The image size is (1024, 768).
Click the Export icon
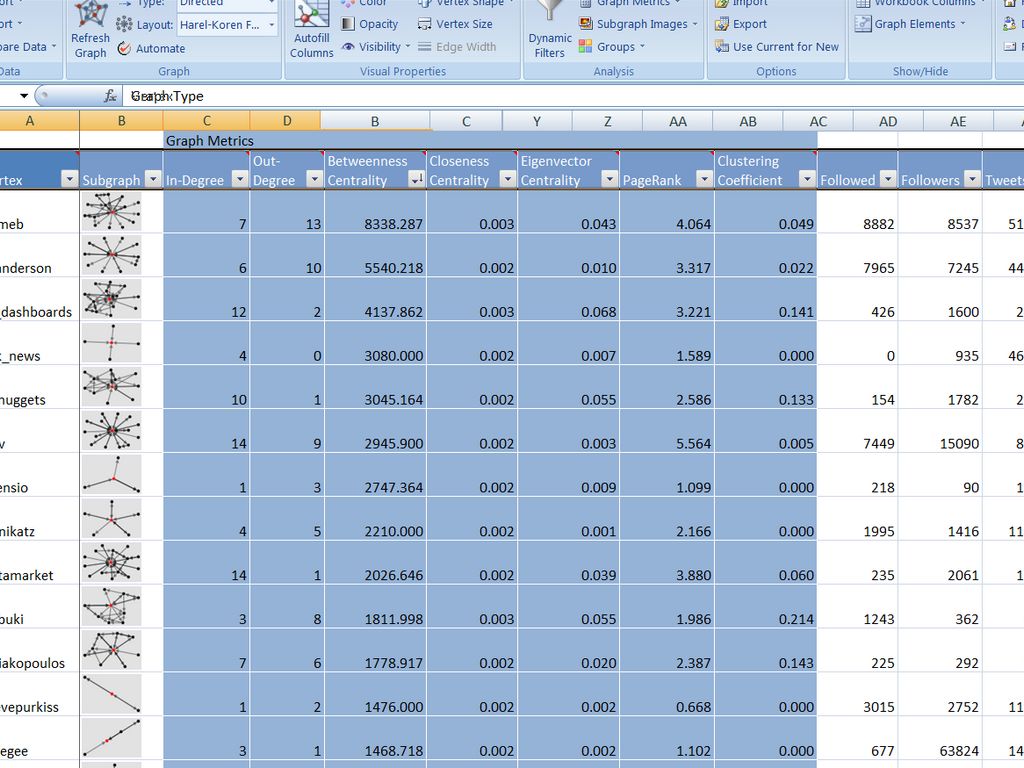click(x=723, y=24)
